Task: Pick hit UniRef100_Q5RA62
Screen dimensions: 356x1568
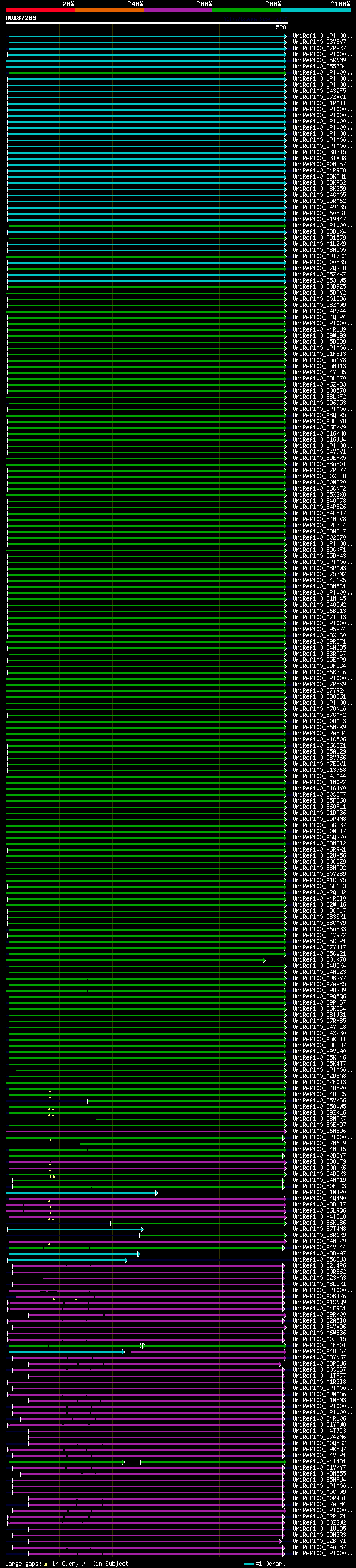Action: tap(319, 201)
